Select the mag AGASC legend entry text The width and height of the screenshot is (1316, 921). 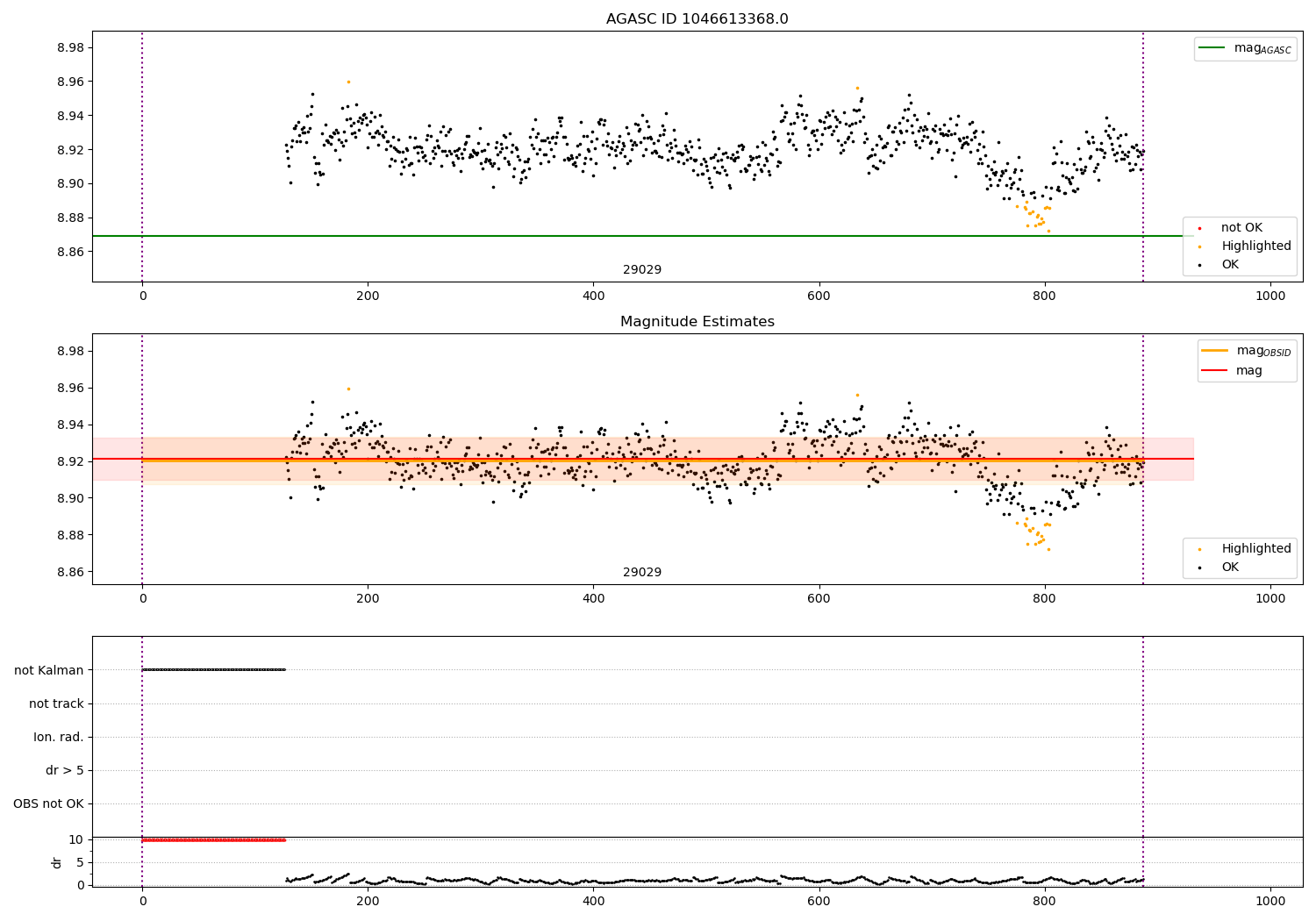[x=1262, y=48]
